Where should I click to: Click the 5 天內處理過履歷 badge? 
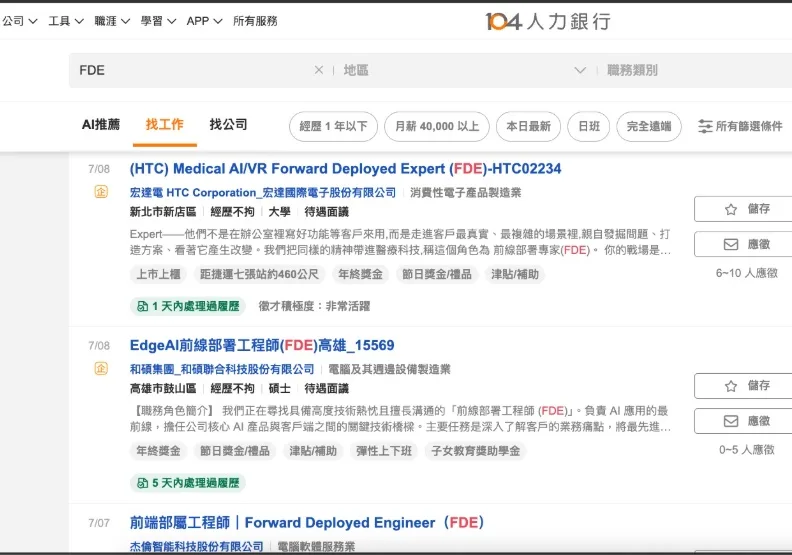point(188,483)
